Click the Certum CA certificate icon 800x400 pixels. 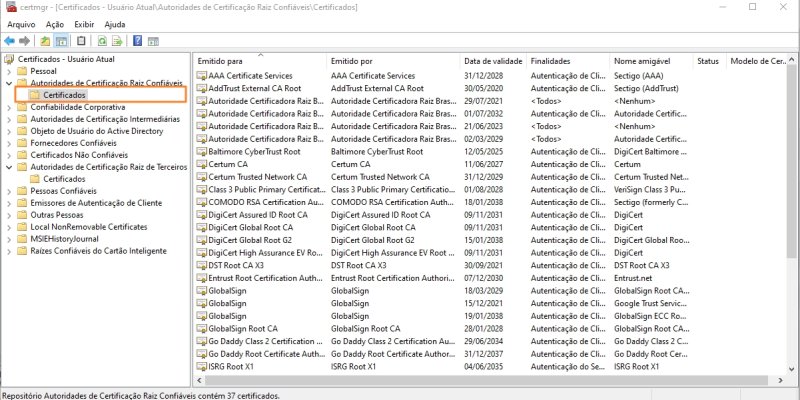(x=202, y=164)
